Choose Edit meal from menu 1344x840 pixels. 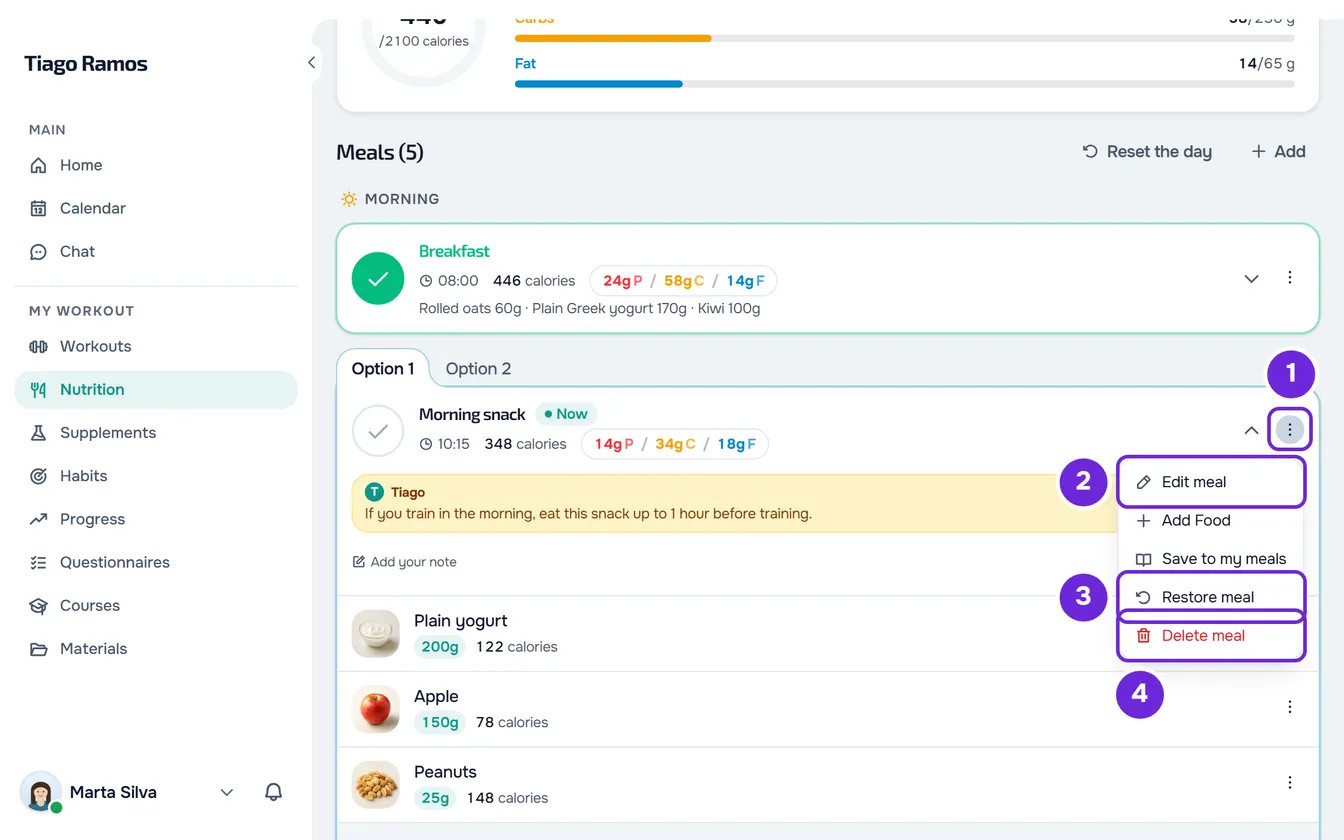[x=1211, y=482]
